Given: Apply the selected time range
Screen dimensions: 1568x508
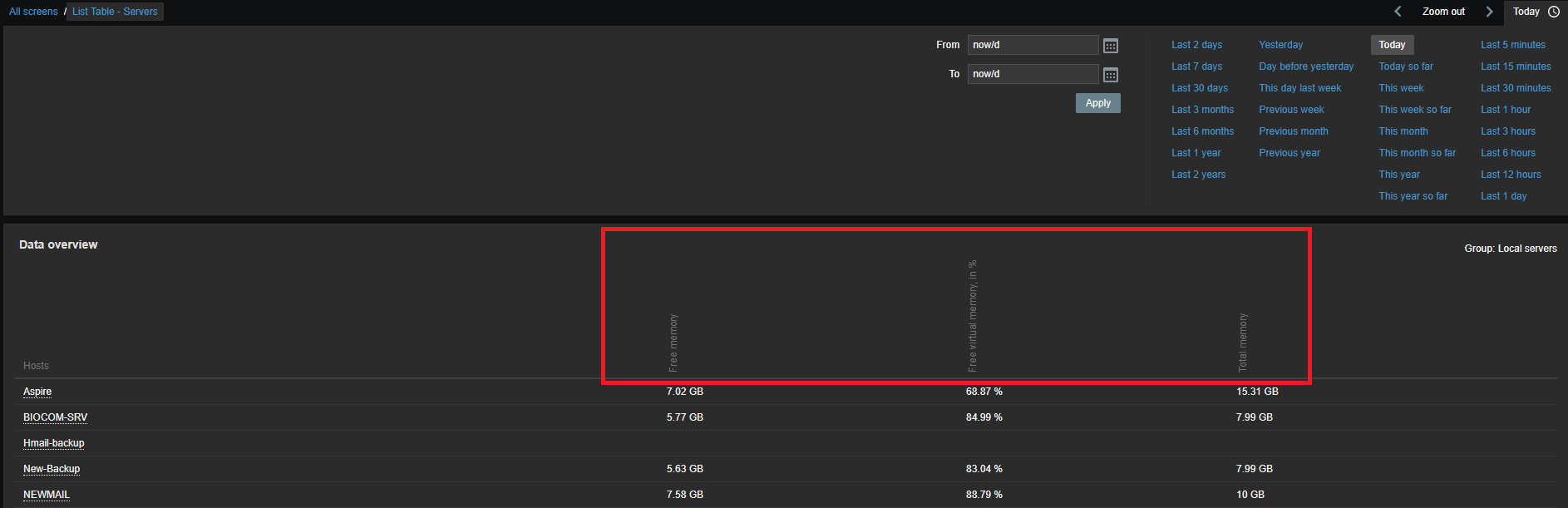Looking at the screenshot, I should click(x=1097, y=103).
